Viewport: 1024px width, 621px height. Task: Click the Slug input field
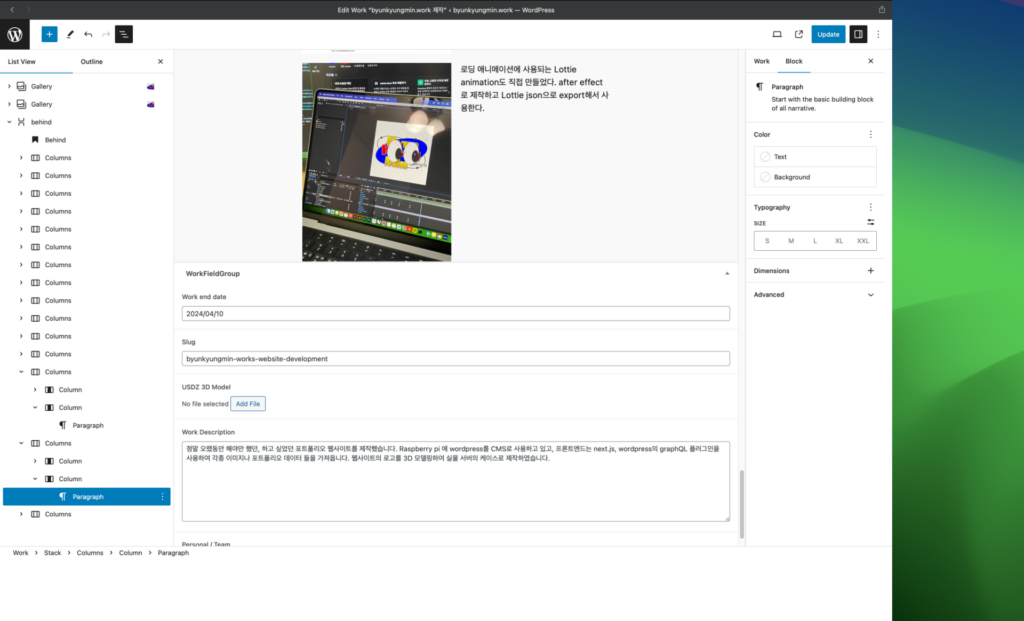click(455, 358)
